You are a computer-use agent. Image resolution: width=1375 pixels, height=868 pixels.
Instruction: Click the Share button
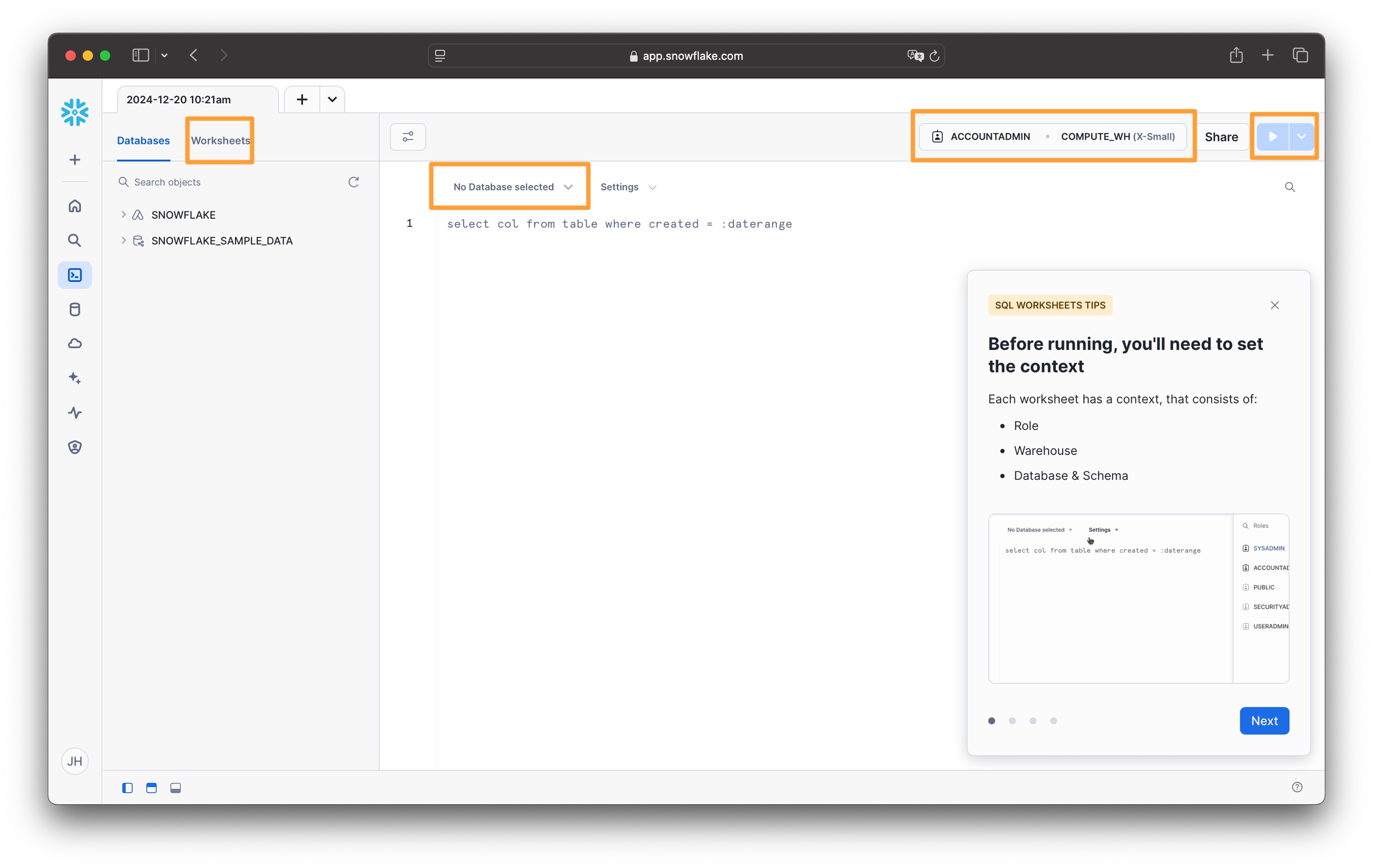coord(1221,137)
